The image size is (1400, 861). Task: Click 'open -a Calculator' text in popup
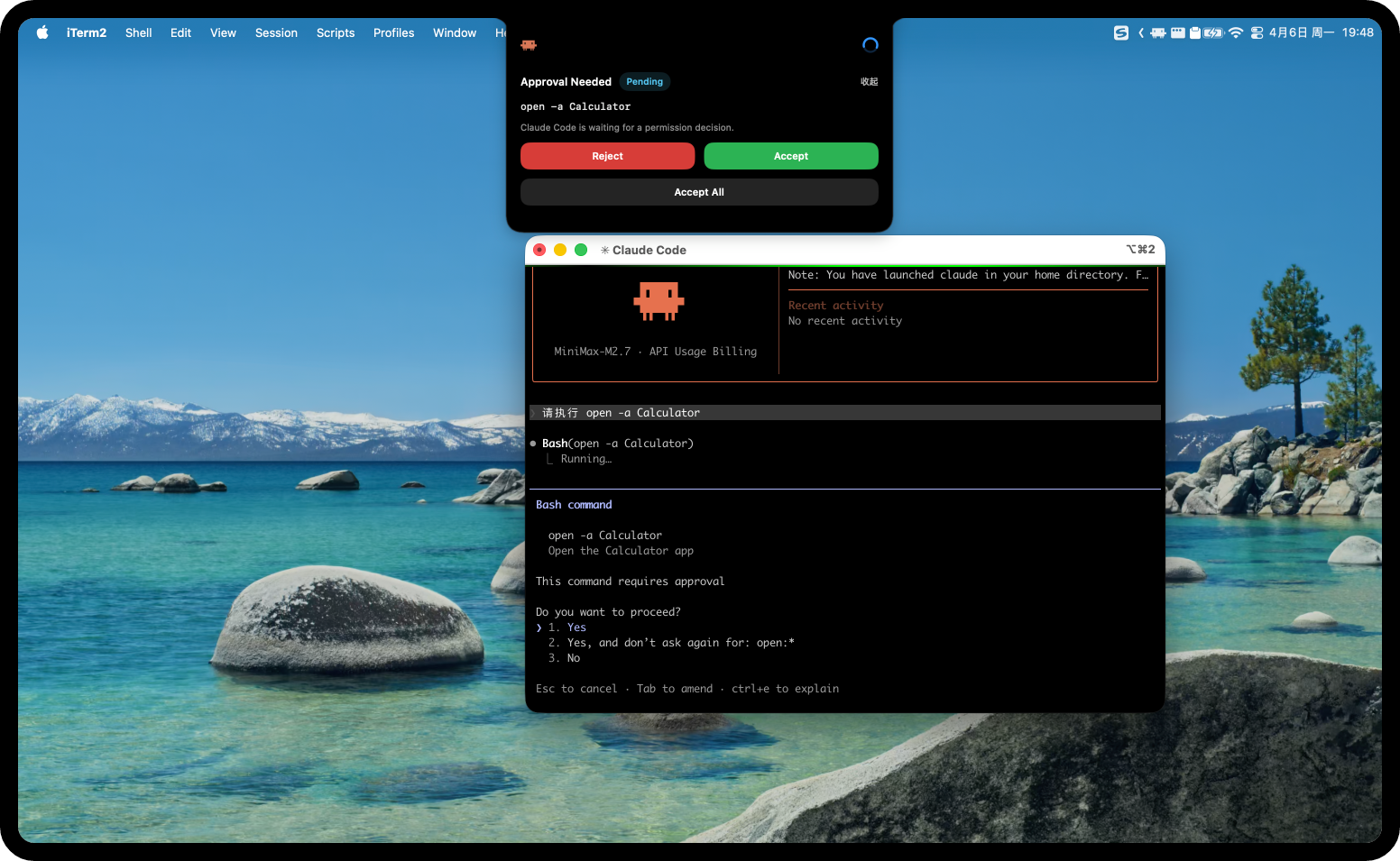(576, 106)
